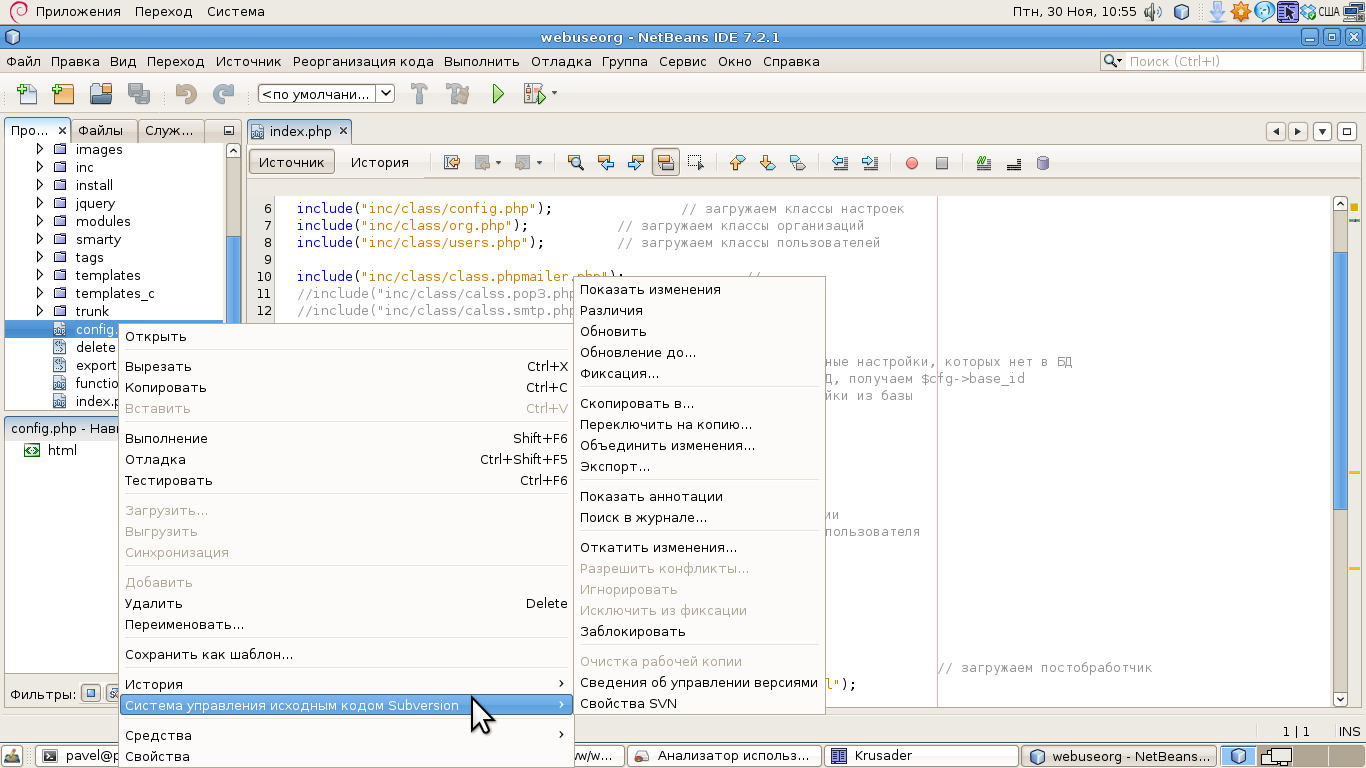Click the Toggle Bookmark icon
This screenshot has width=1366, height=768.
click(x=797, y=163)
